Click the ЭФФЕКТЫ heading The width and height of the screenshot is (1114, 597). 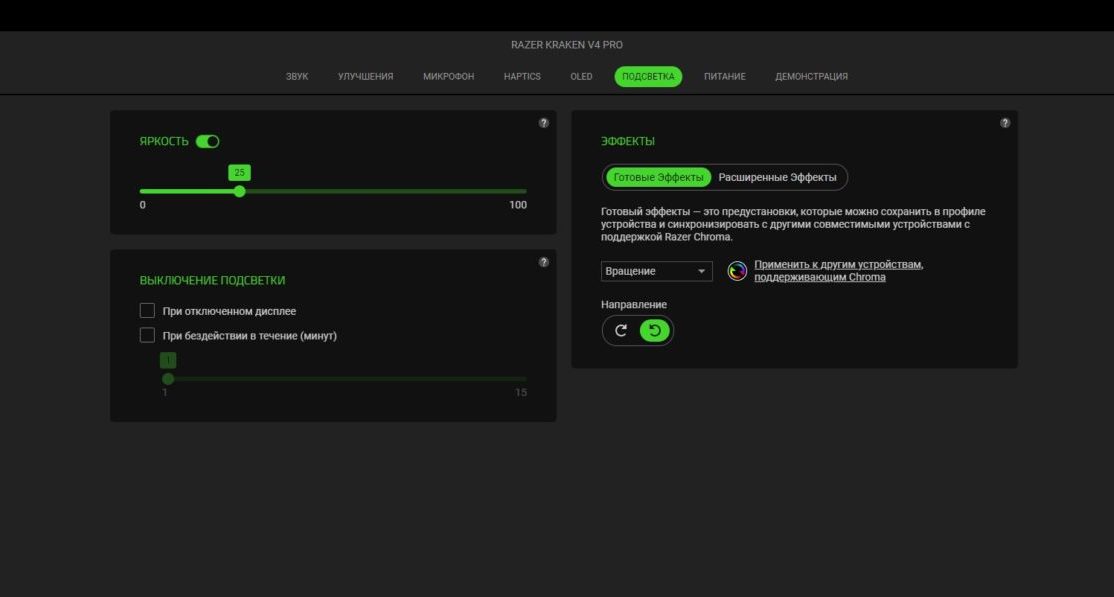click(x=628, y=141)
